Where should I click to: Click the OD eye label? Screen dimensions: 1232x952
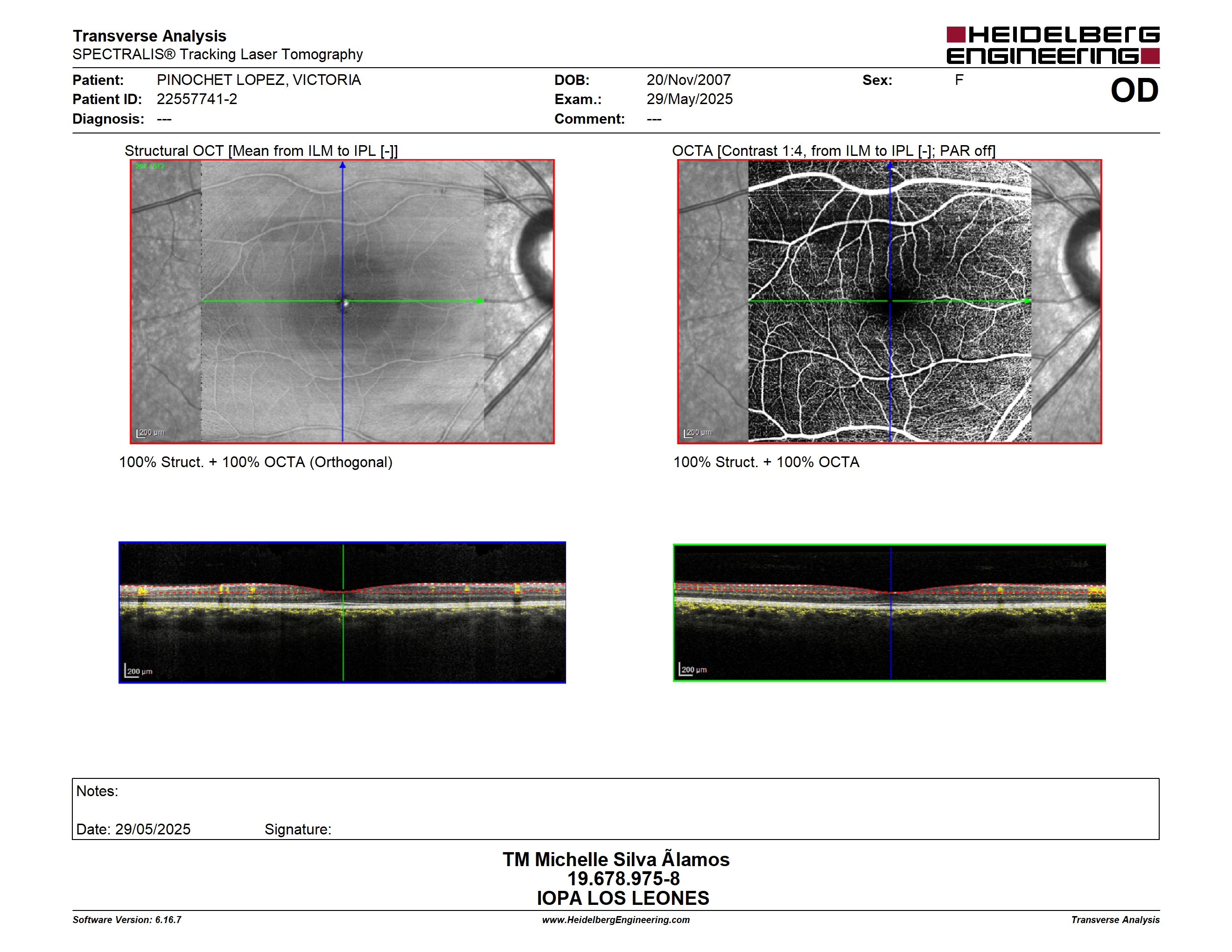[1134, 90]
